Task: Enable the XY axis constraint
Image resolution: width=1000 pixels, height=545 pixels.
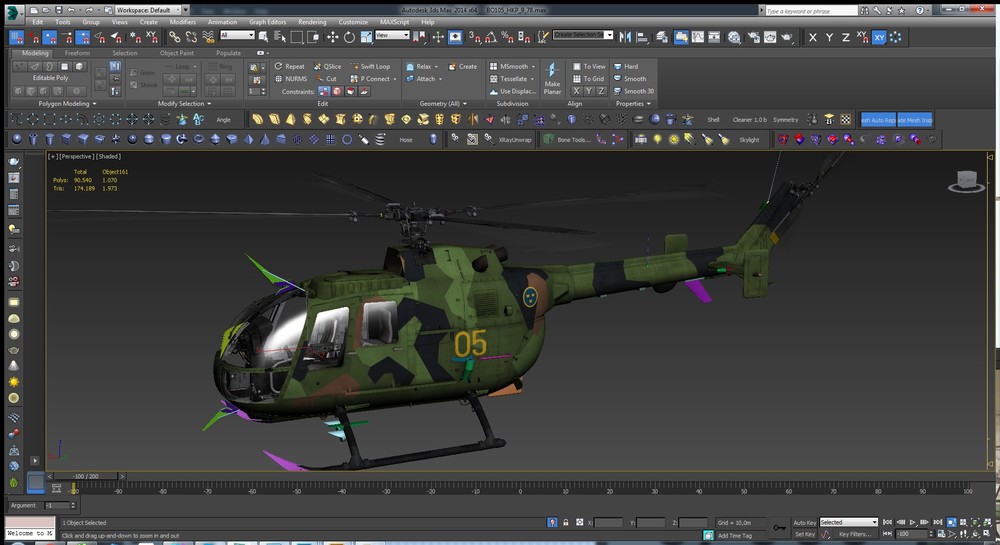Action: pyautogui.click(x=879, y=37)
